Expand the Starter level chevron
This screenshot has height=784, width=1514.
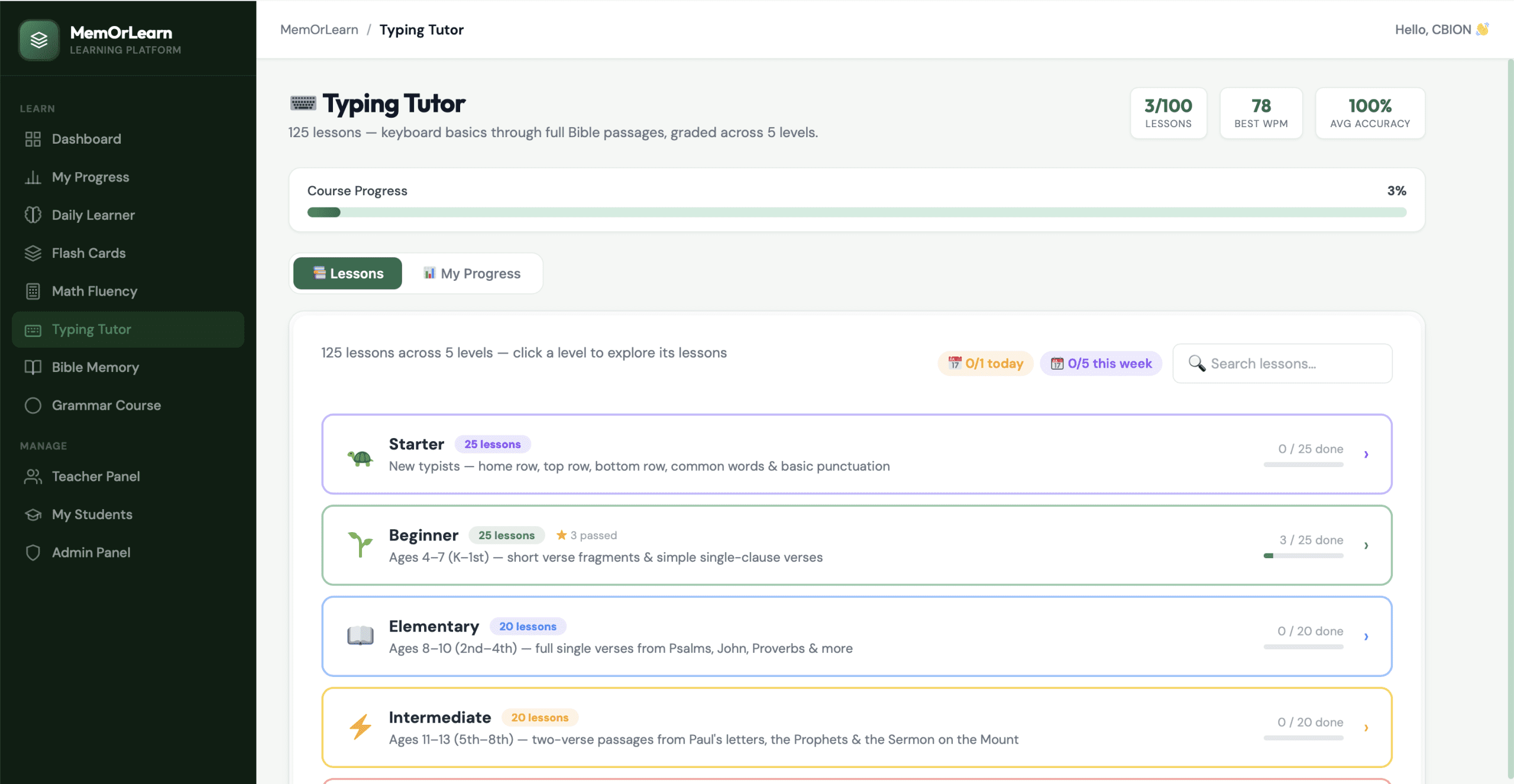coord(1366,454)
